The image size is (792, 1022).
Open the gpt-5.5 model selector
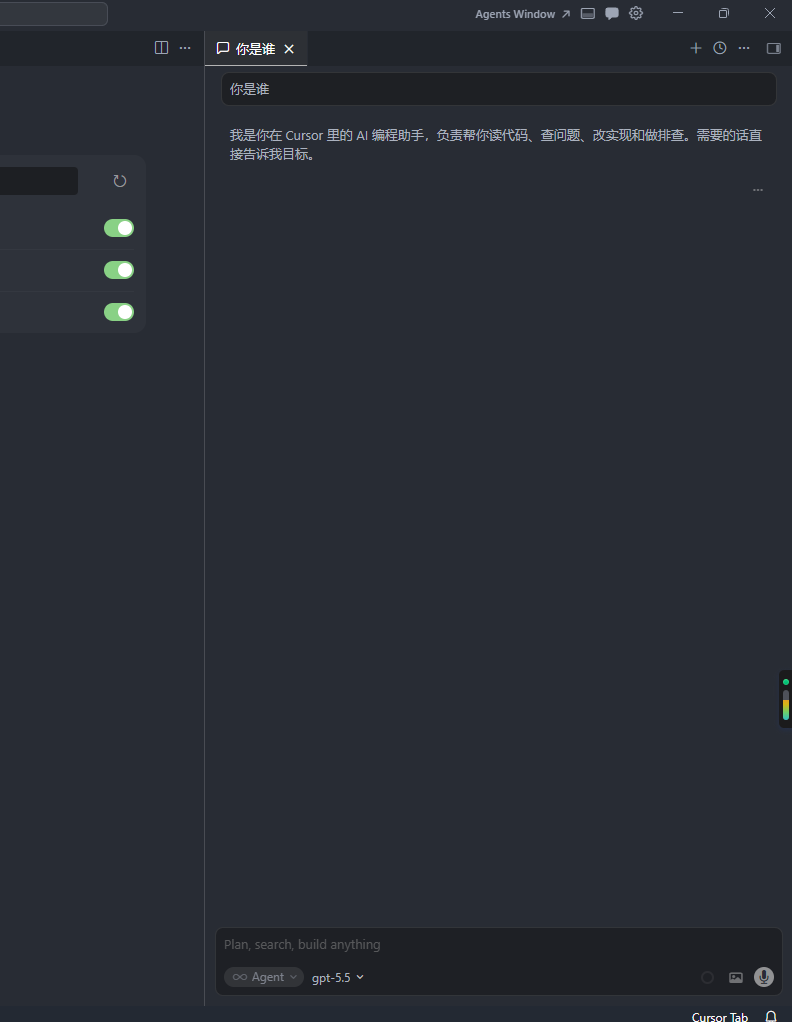(338, 977)
